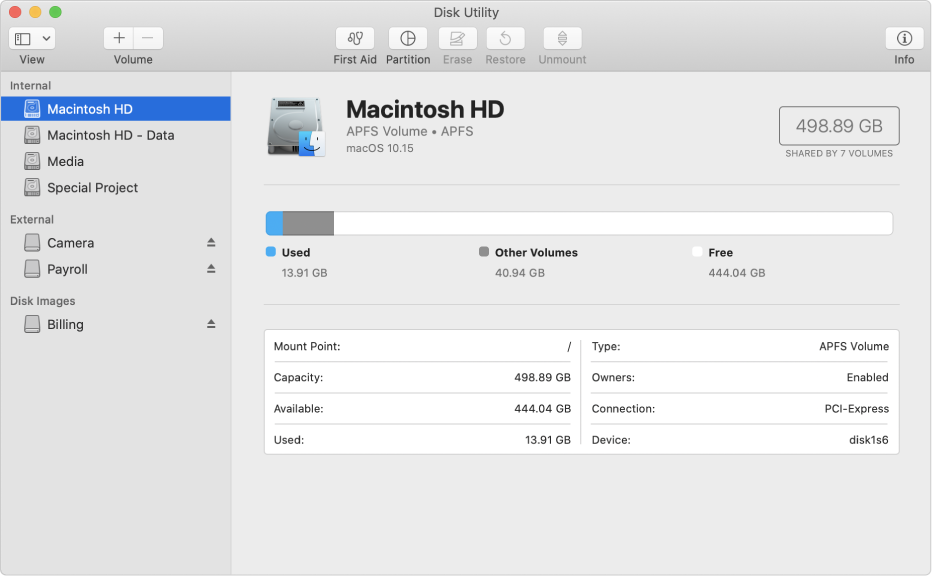This screenshot has height=577, width=934.
Task: Select the Media volume in sidebar
Action: (65, 161)
